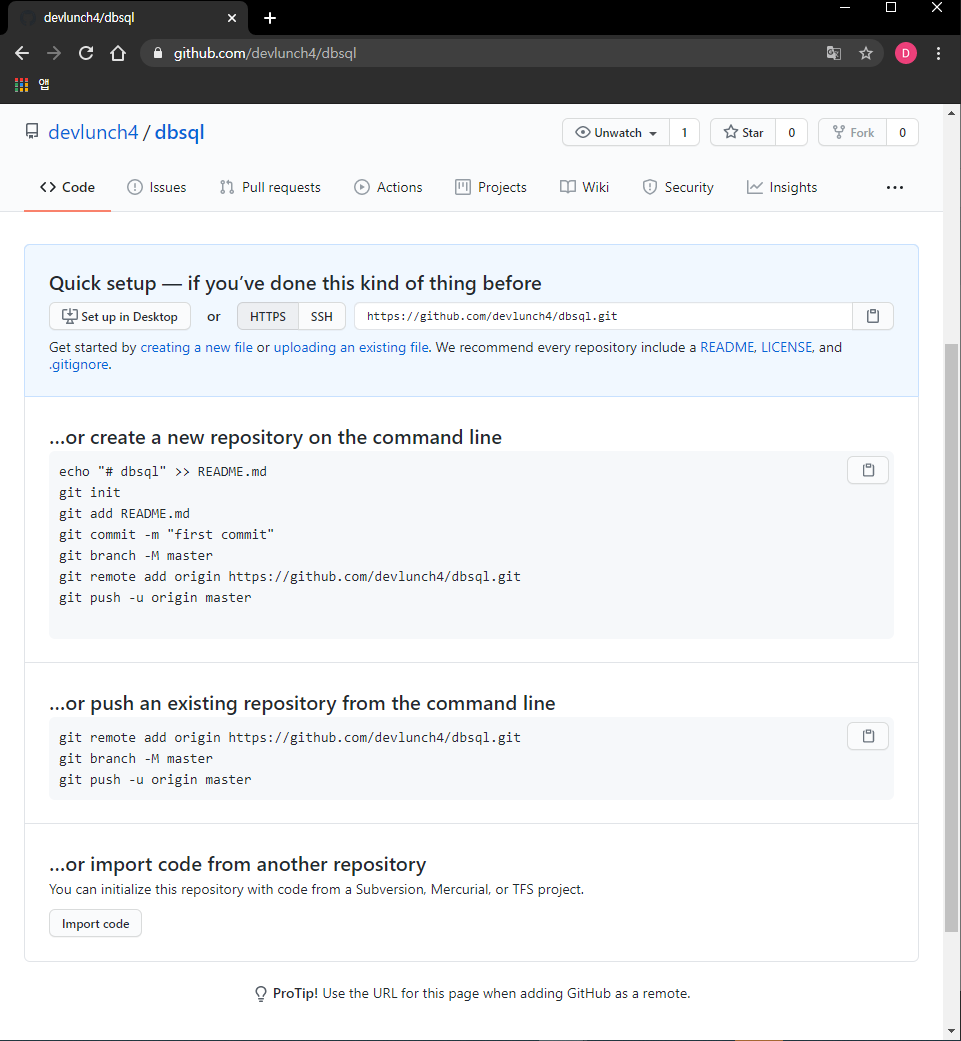The image size is (961, 1041).
Task: Click the repository URL text field
Action: coord(603,316)
